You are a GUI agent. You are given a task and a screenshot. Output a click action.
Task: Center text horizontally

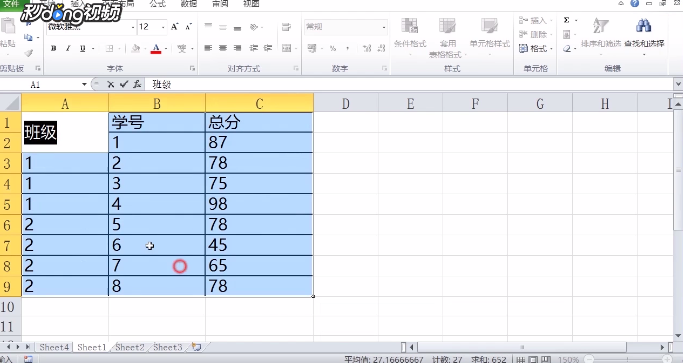click(x=223, y=48)
